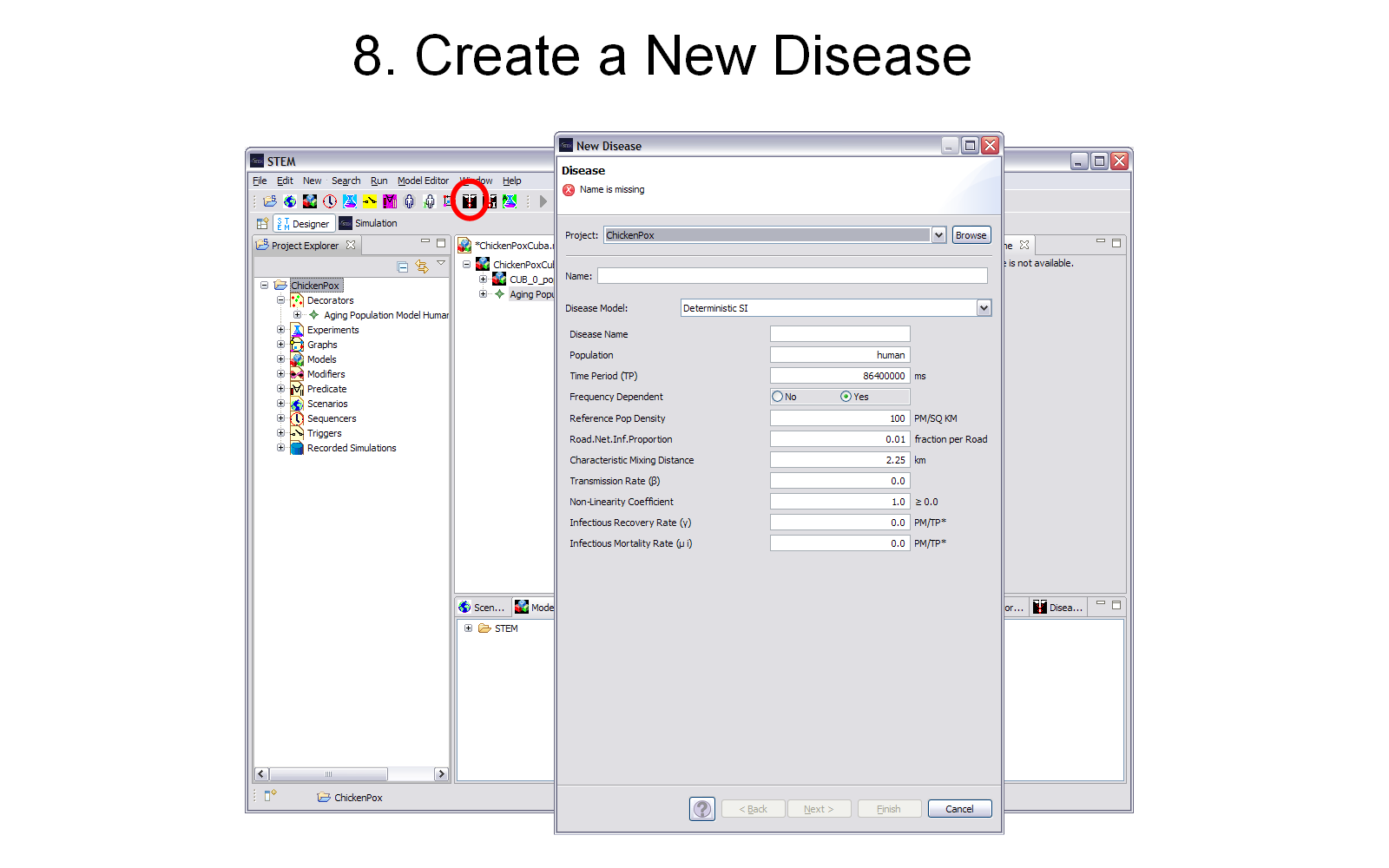1389x868 pixels.
Task: Select Yes for Frequency Dependent
Action: click(x=846, y=397)
